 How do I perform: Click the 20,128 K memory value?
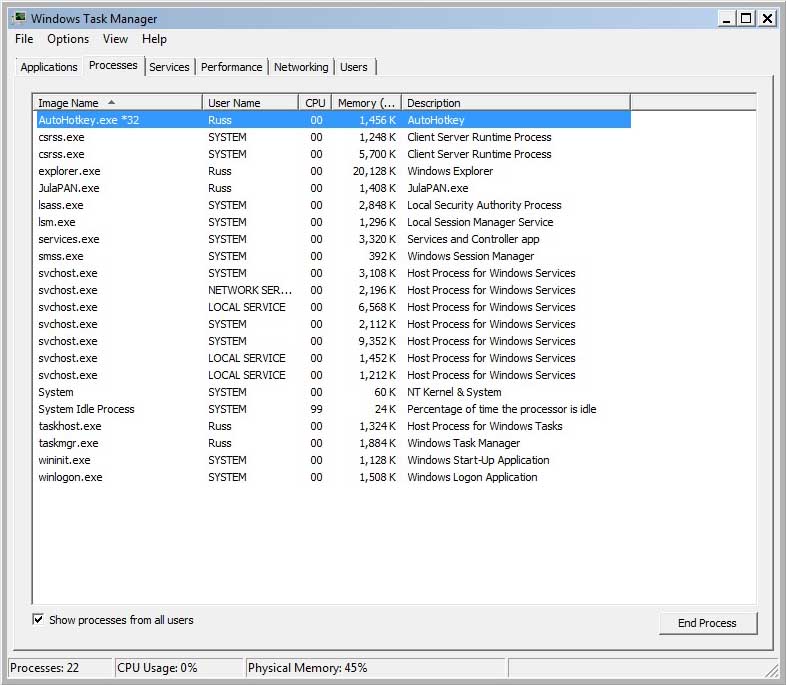pos(374,171)
